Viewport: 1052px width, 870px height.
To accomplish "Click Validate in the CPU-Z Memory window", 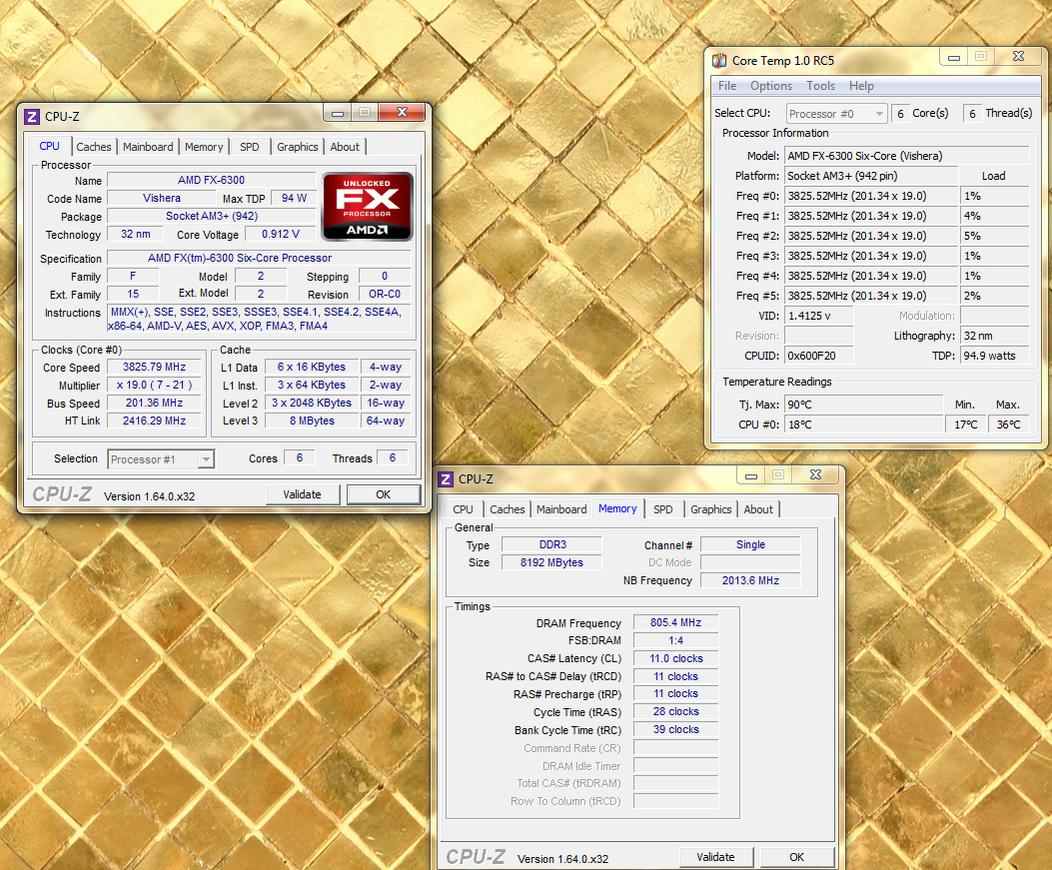I will coord(715,857).
